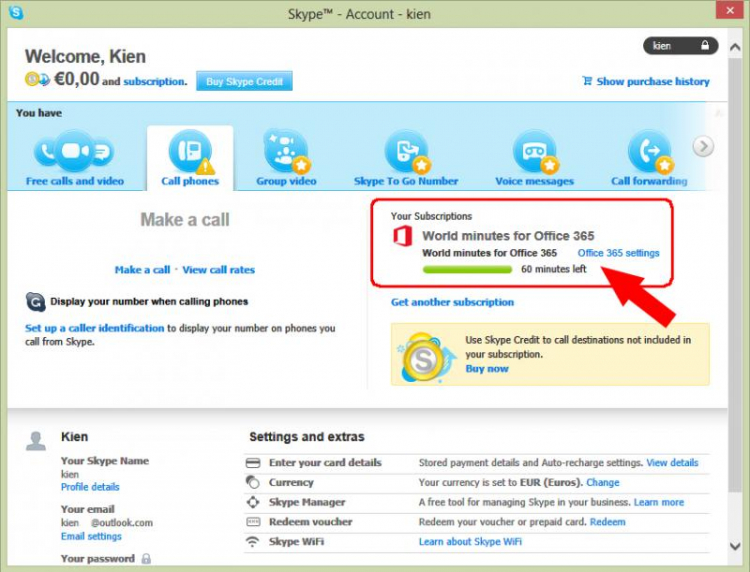
Task: Click View details for card payment
Action: pos(672,462)
